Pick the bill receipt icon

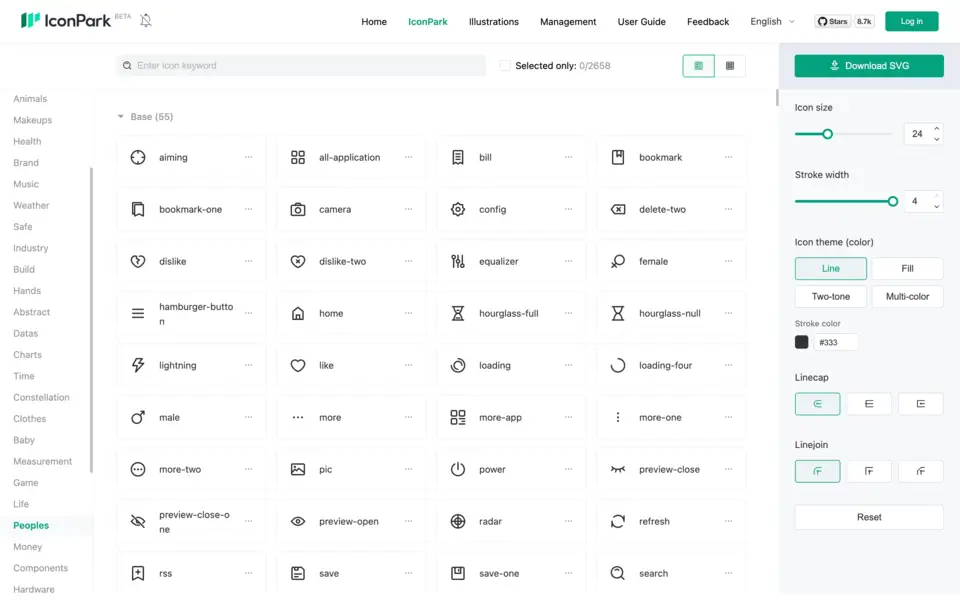(458, 157)
